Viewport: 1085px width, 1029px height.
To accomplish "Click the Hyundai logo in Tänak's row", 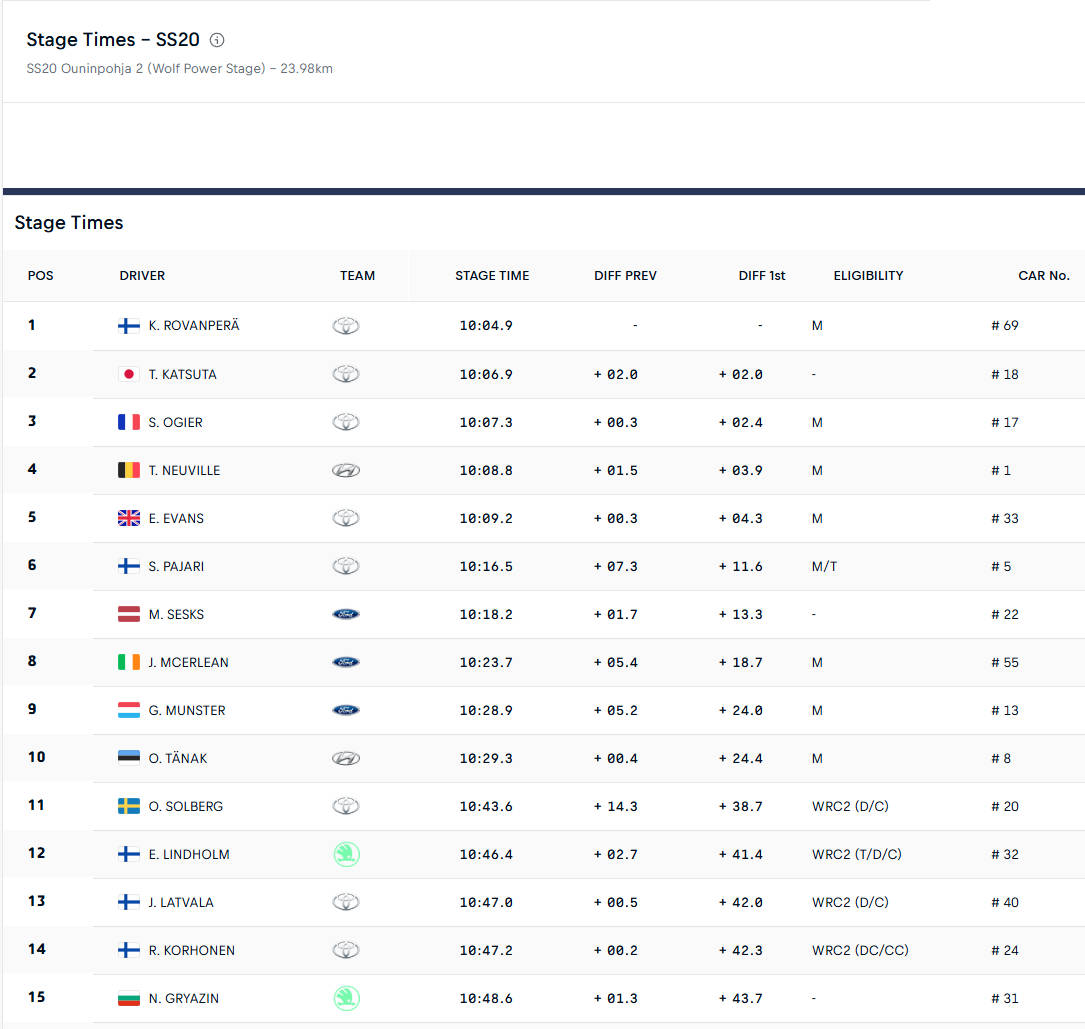I will click(x=346, y=758).
